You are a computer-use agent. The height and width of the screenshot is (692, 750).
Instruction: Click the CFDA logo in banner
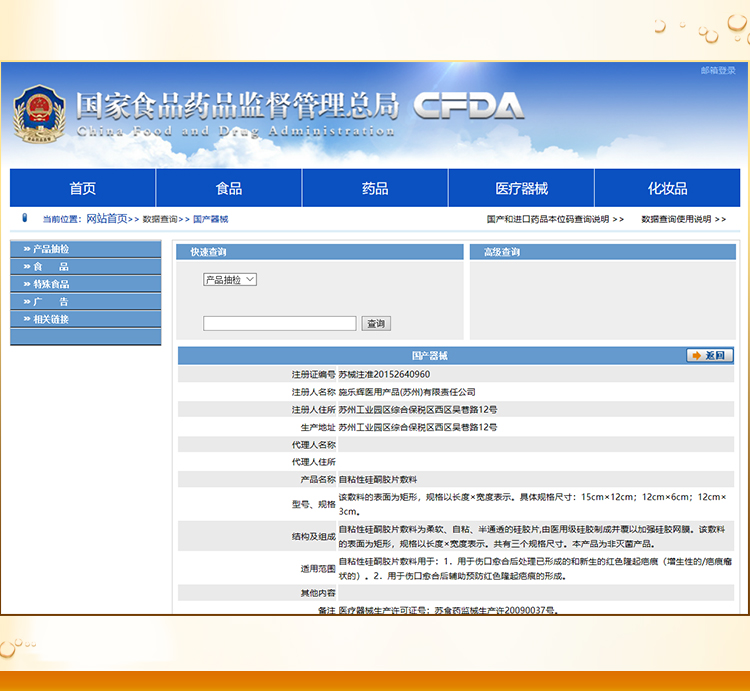pos(468,105)
